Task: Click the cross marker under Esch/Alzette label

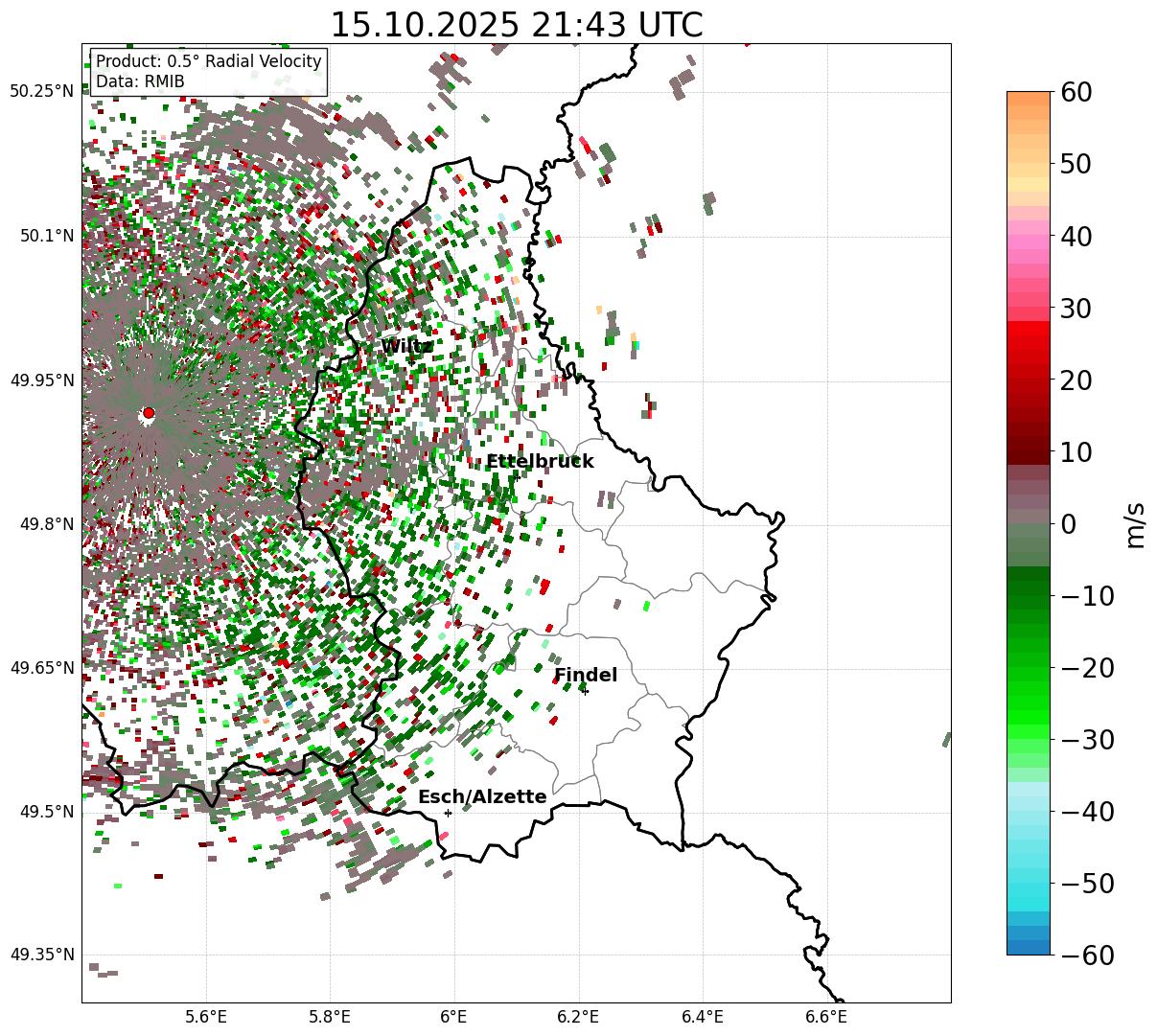Action: coord(448,813)
